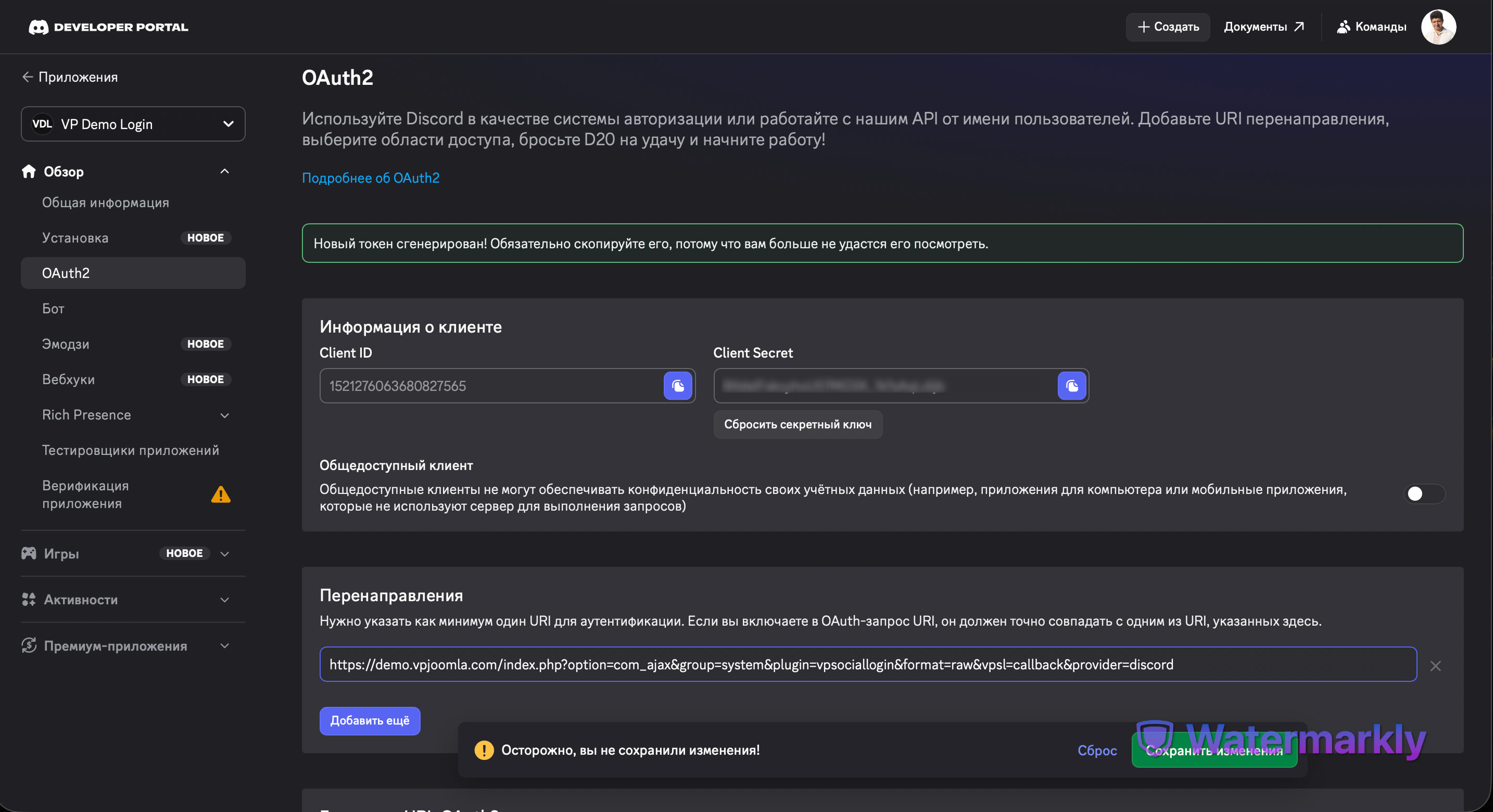Open Общая информация page
This screenshot has height=812, width=1493.
coord(106,203)
